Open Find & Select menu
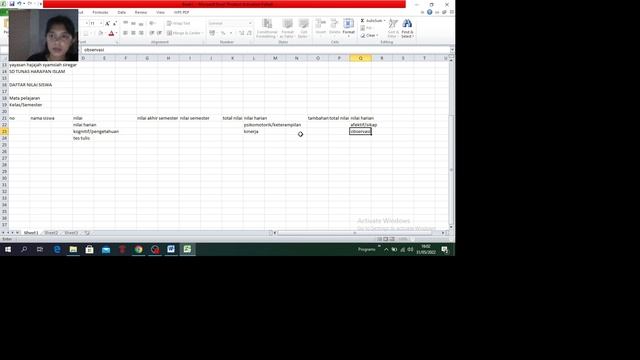Image resolution: width=640 pixels, height=360 pixels. (x=407, y=28)
